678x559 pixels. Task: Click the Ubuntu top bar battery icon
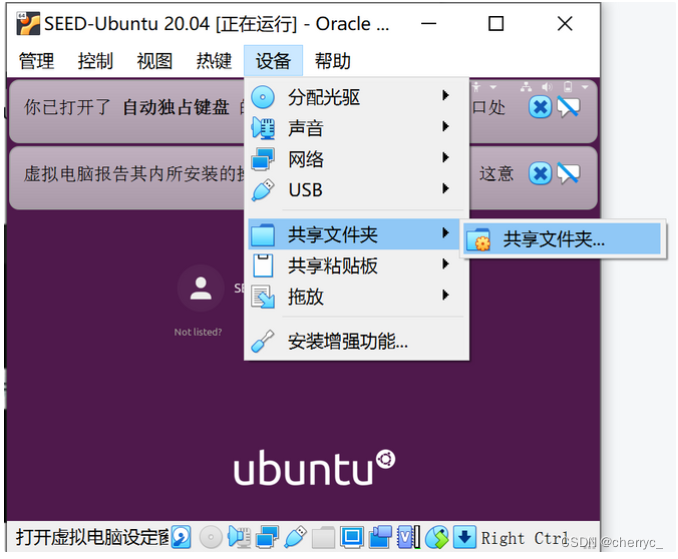tap(568, 87)
